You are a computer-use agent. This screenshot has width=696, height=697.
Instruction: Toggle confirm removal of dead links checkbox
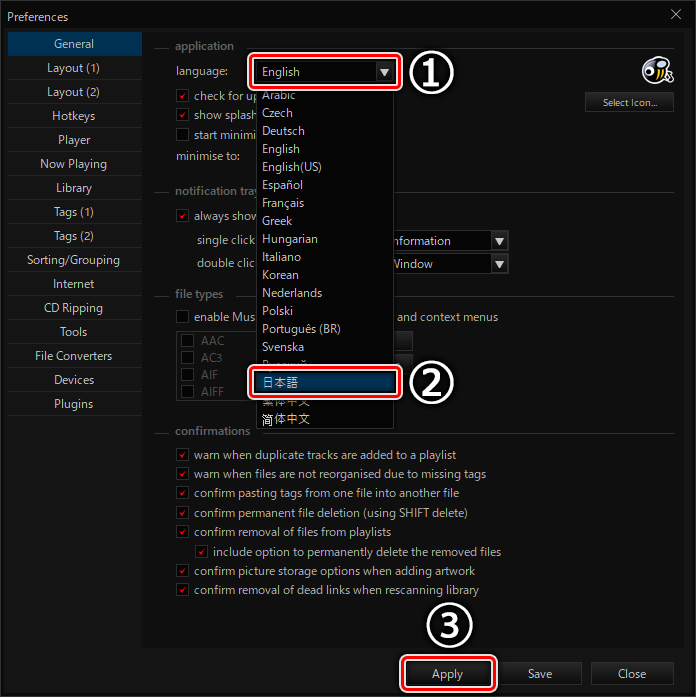[182, 590]
